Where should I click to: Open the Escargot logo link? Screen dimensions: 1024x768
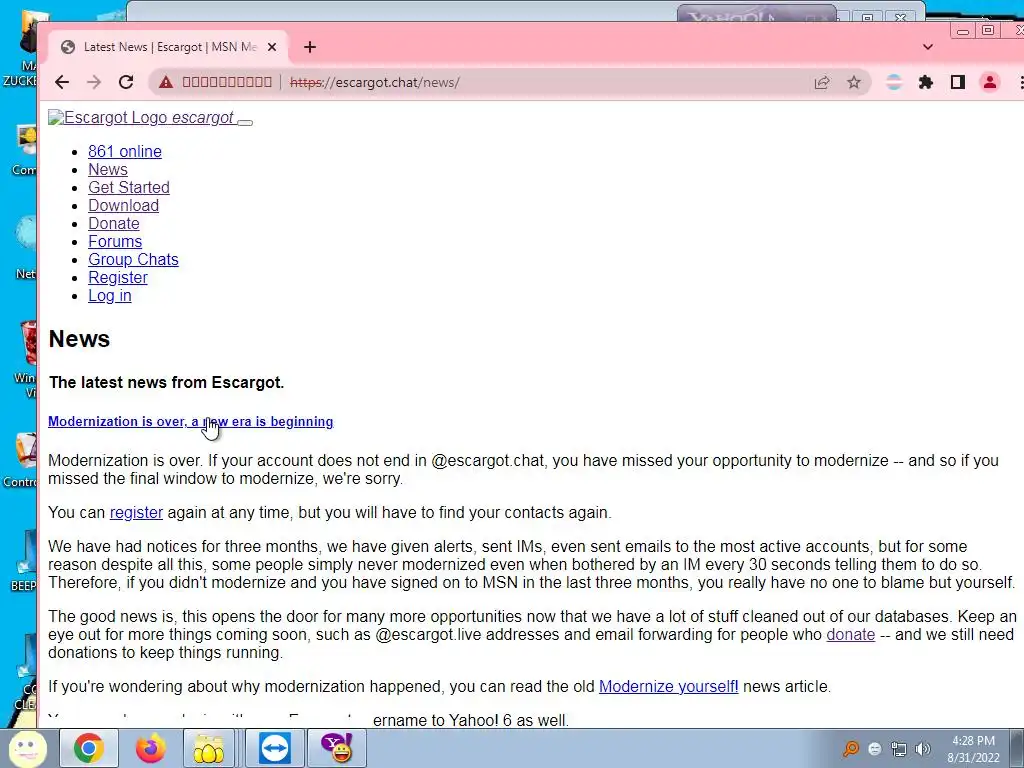(x=142, y=118)
